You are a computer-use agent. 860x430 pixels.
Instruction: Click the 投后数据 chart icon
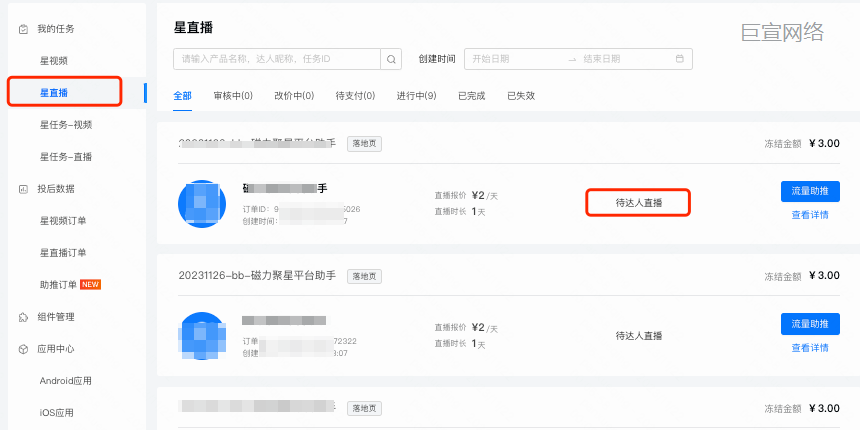(23, 189)
